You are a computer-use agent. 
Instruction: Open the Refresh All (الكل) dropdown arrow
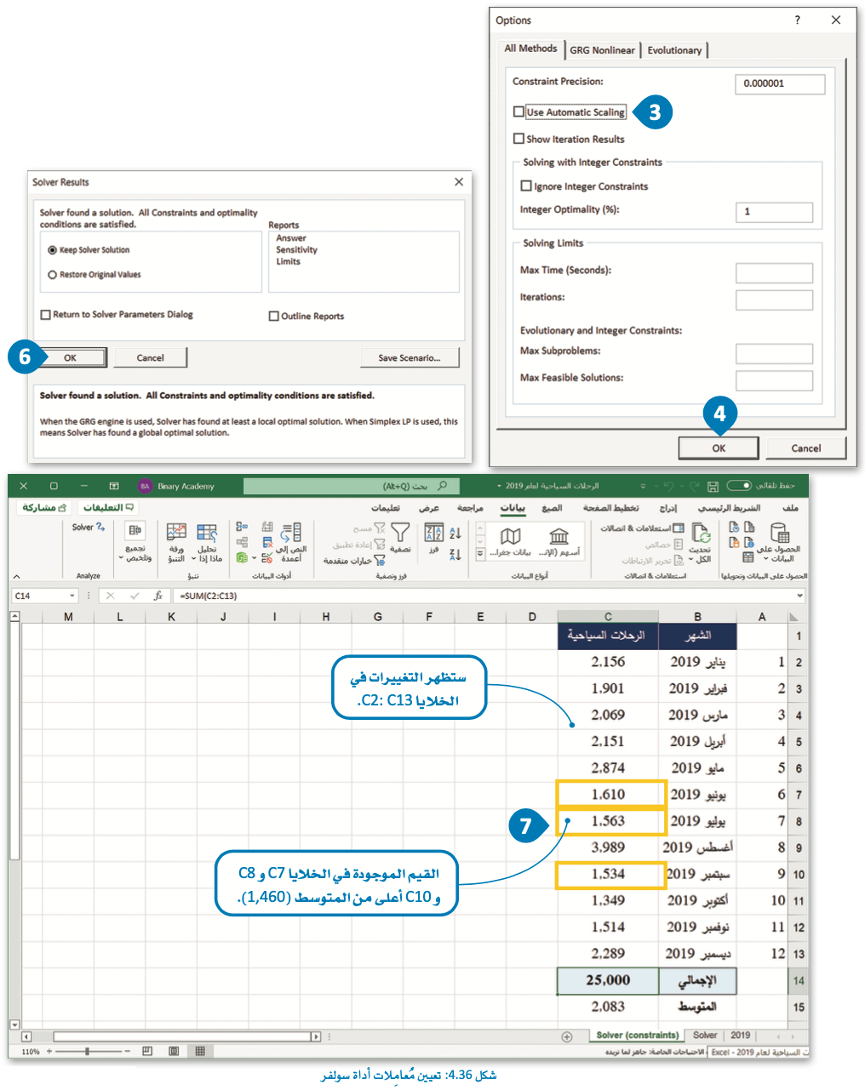pos(691,559)
